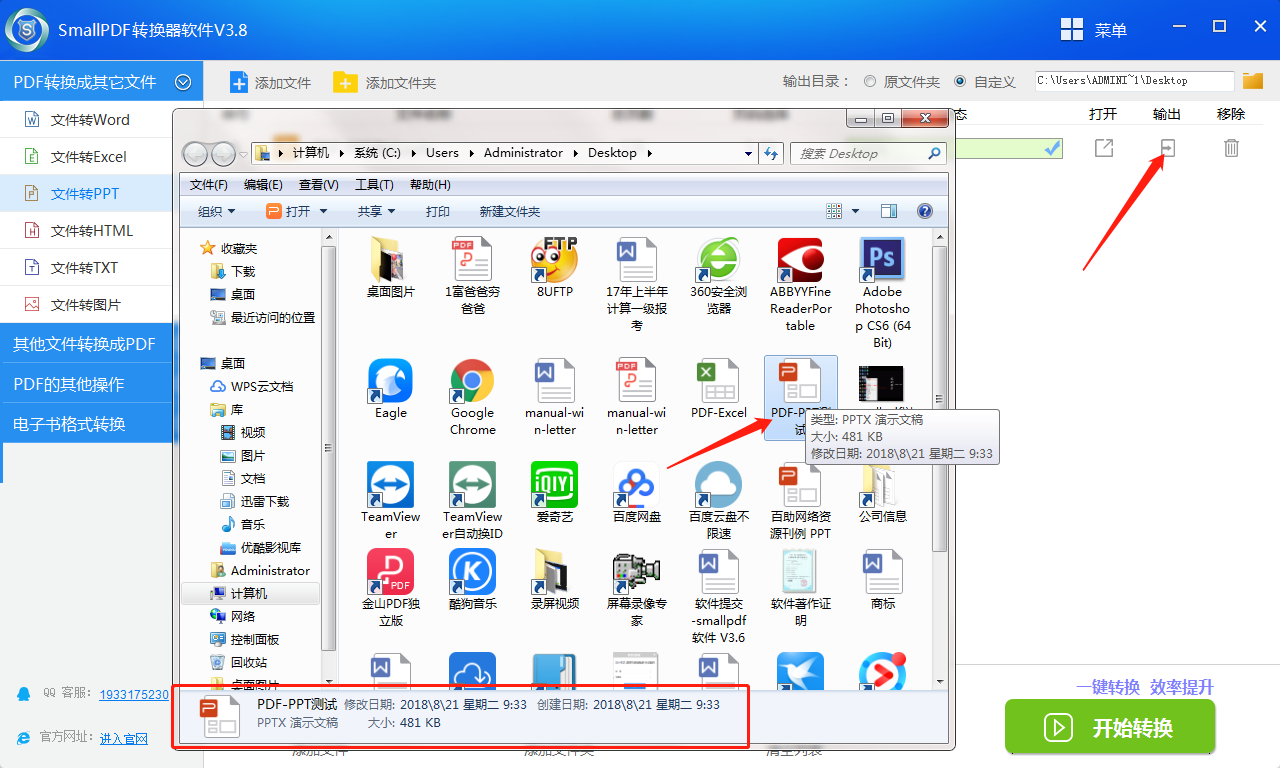Open the 进入官网 link

tap(124, 738)
